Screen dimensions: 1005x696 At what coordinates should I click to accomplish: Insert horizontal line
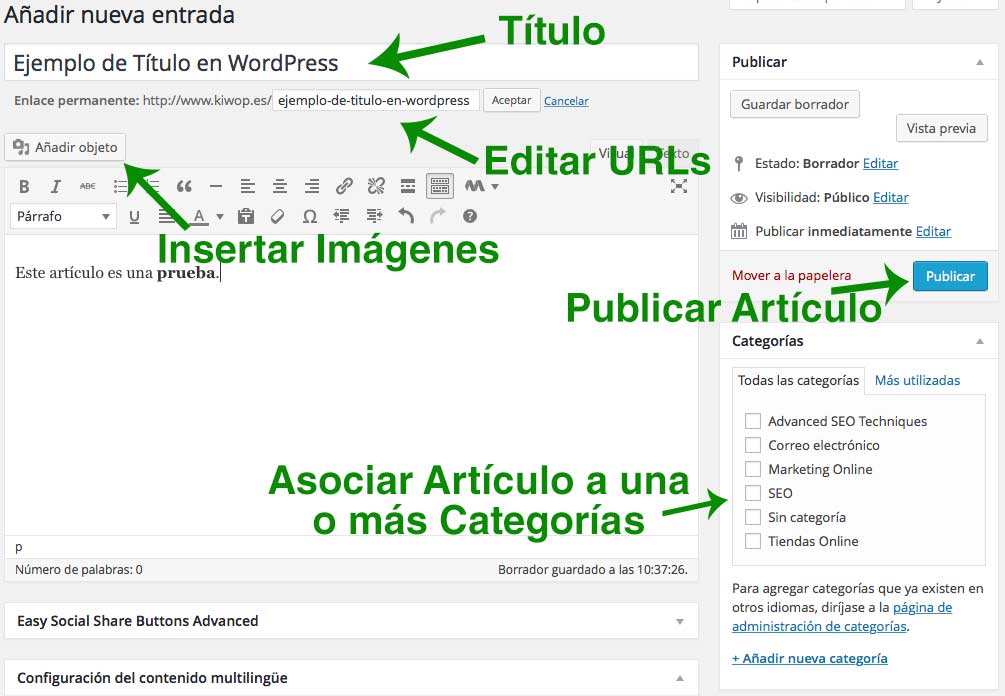(216, 186)
